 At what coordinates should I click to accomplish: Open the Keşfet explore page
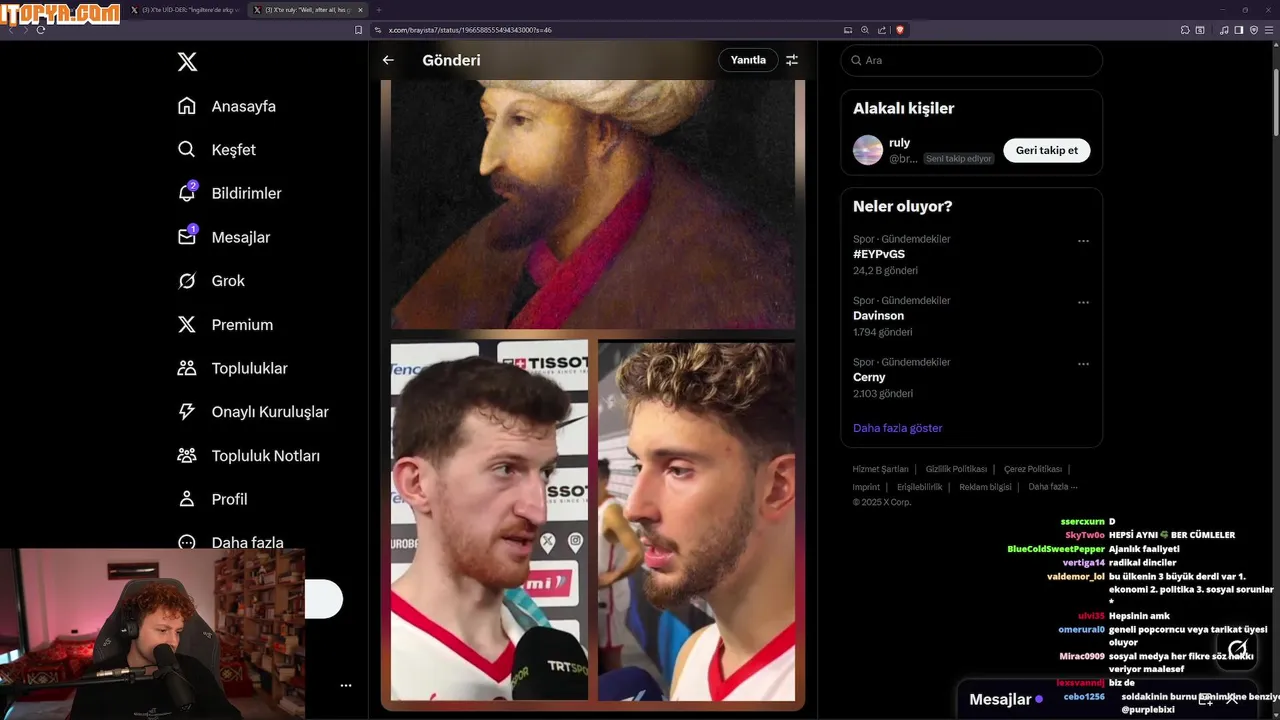coord(217,150)
